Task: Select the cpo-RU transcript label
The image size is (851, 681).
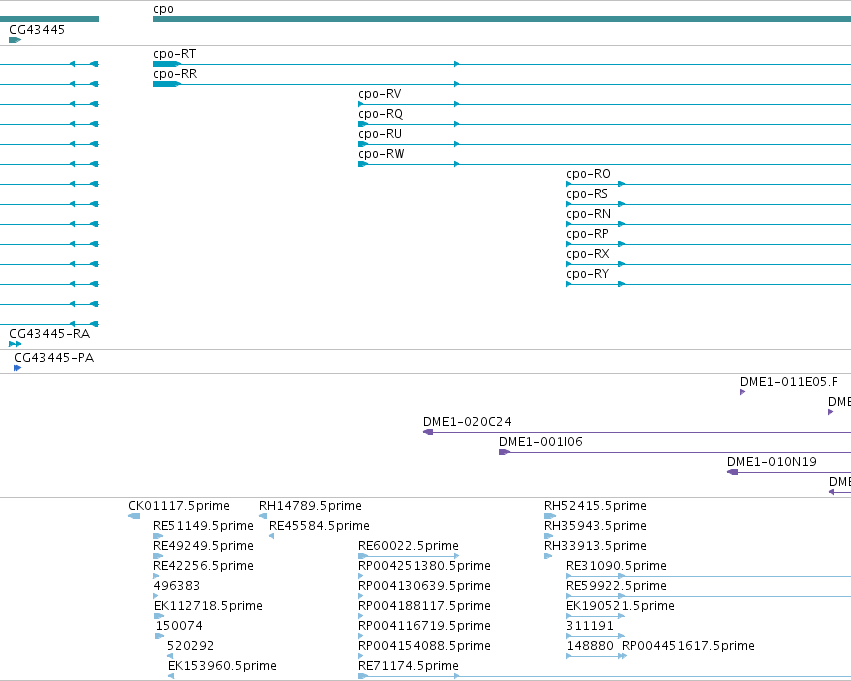Action: coord(380,134)
